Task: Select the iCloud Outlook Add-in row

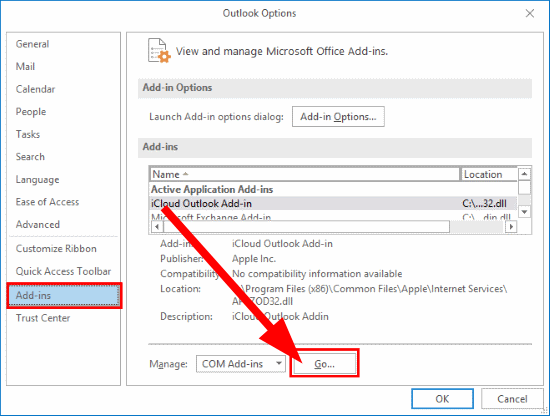Action: tap(333, 203)
